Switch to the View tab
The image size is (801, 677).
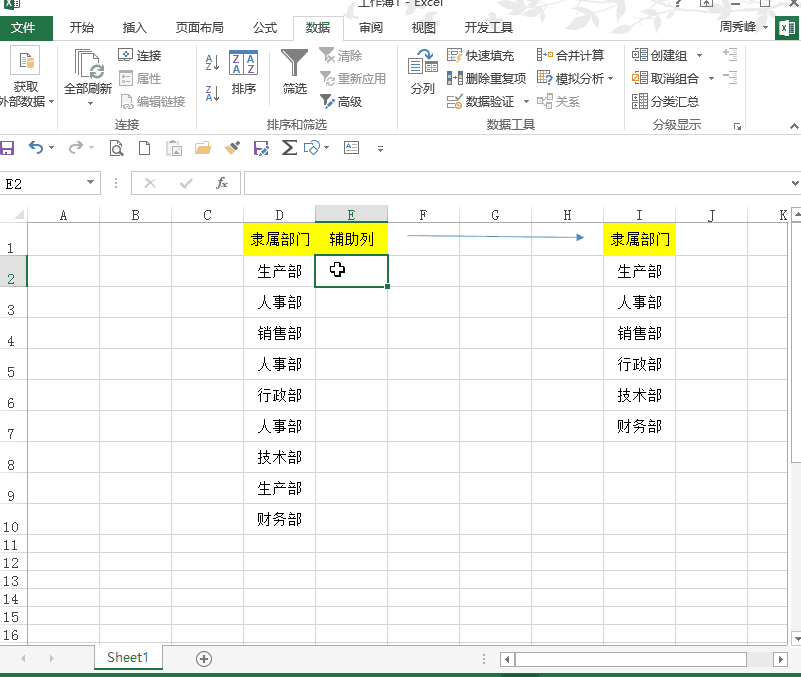coord(423,28)
